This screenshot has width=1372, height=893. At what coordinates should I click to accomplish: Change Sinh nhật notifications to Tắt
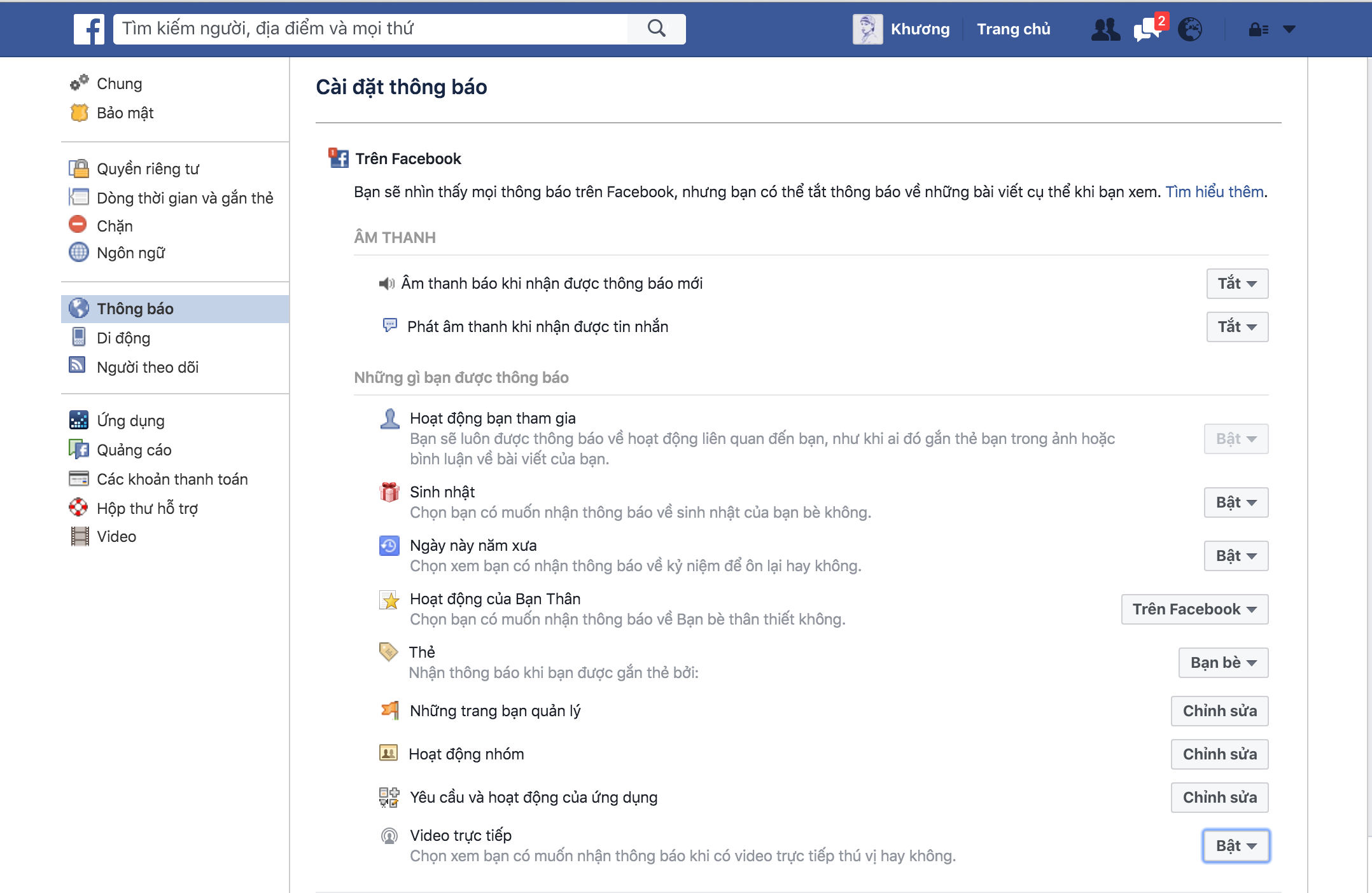[x=1235, y=502]
